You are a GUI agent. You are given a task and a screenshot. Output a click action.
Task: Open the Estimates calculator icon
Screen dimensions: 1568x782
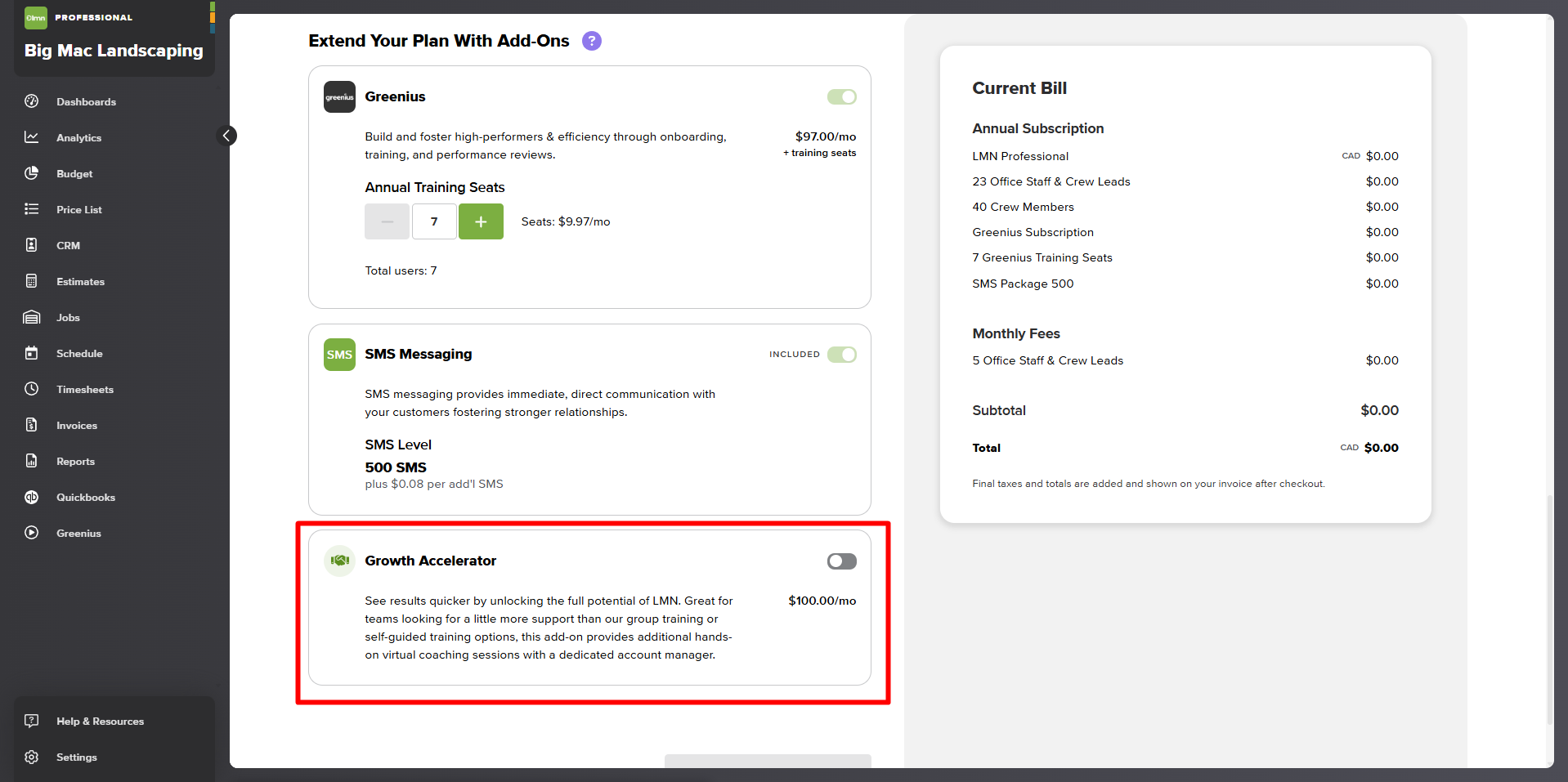pos(32,281)
